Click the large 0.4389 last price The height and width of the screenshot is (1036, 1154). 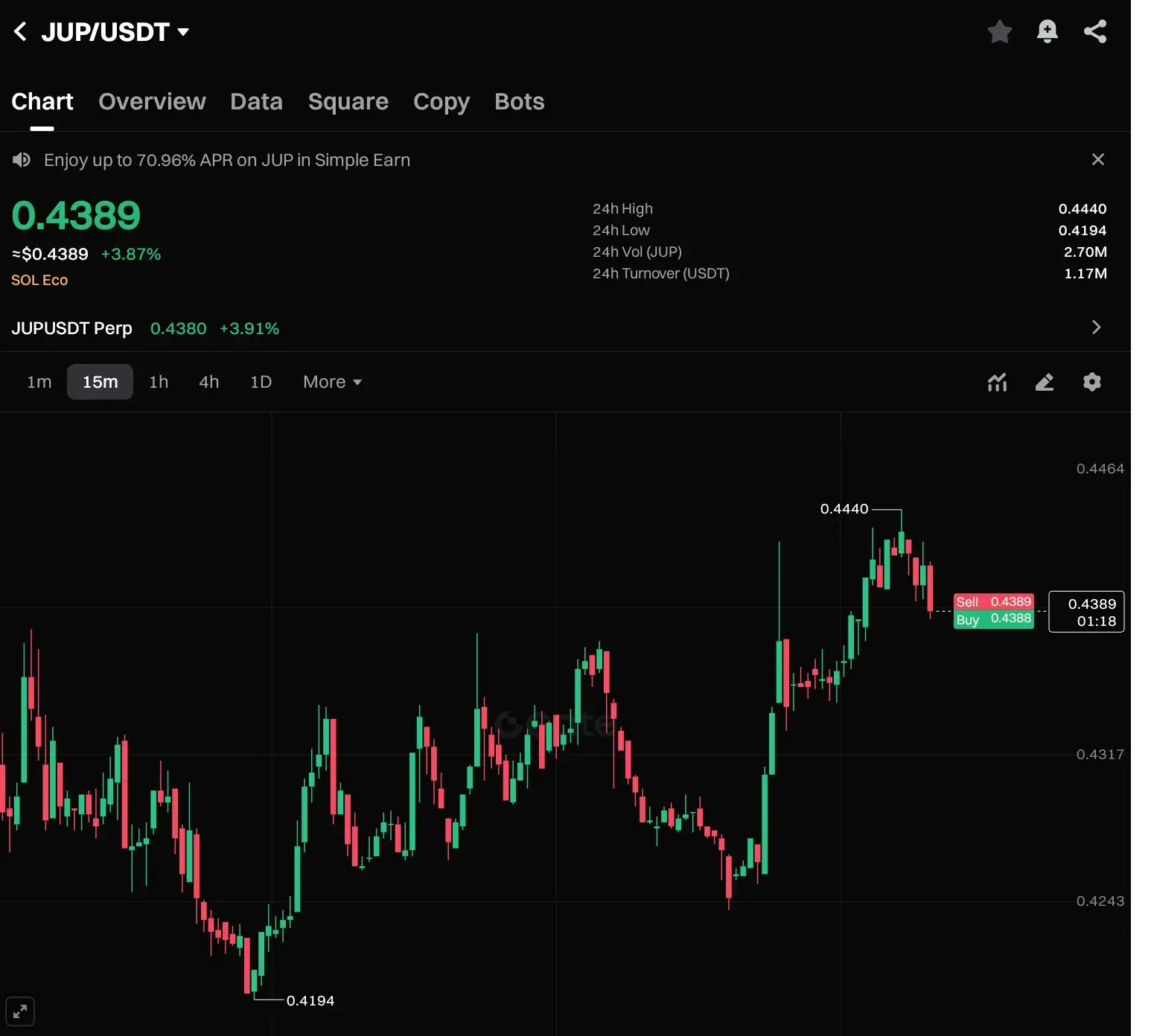[x=76, y=216]
